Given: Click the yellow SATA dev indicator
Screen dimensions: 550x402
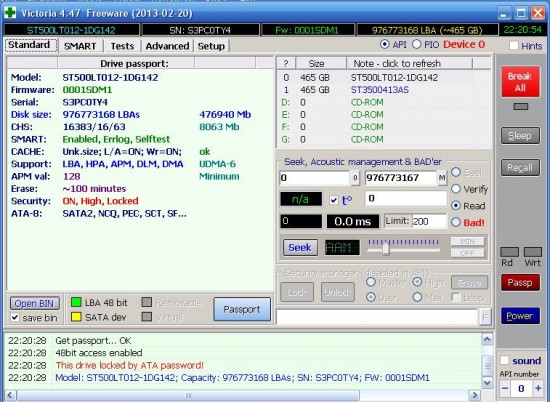Looking at the screenshot, I should (x=76, y=317).
